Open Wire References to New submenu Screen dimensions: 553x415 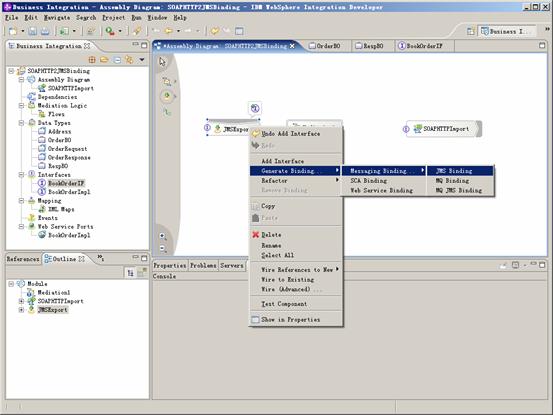[x=296, y=270]
